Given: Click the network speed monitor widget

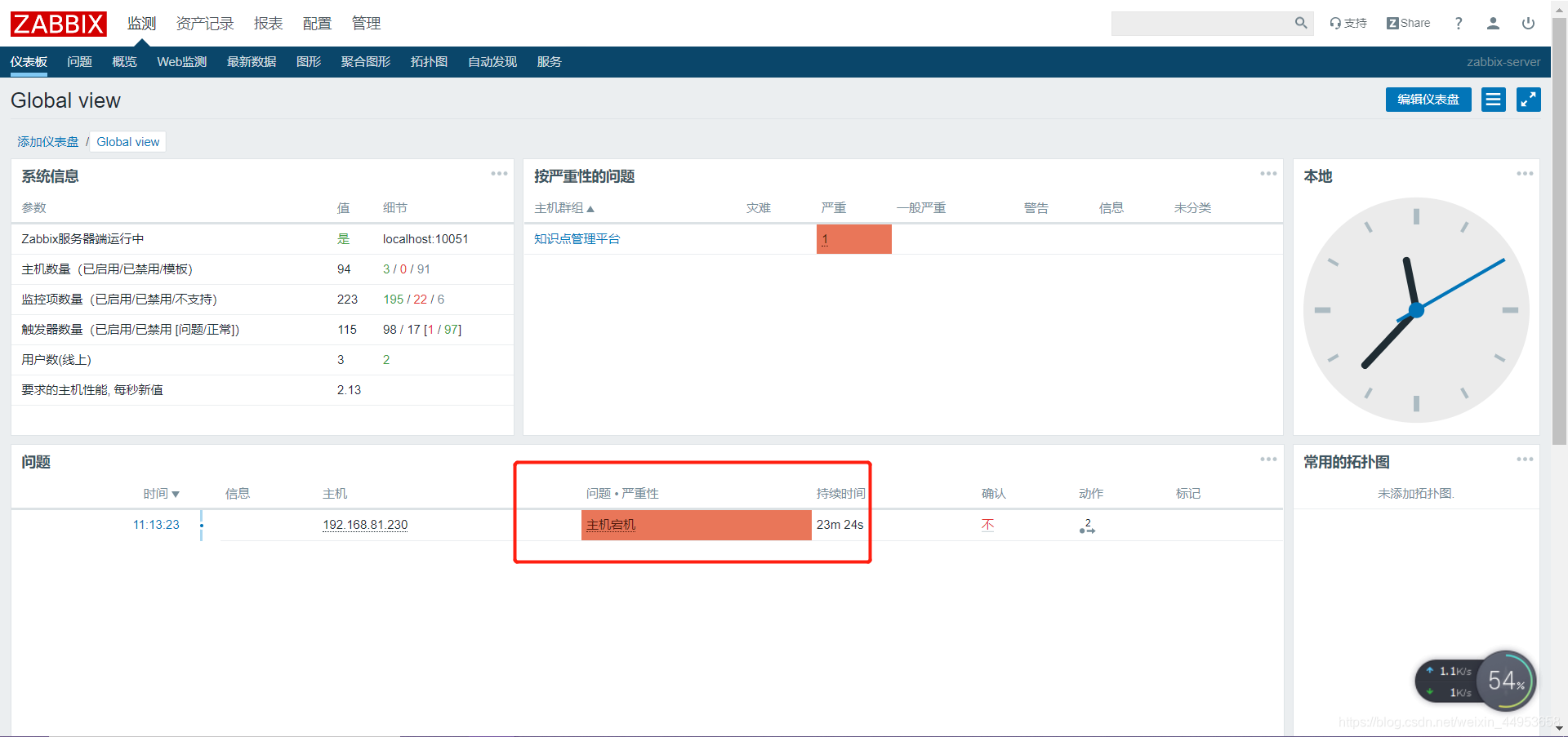Looking at the screenshot, I should 1476,681.
